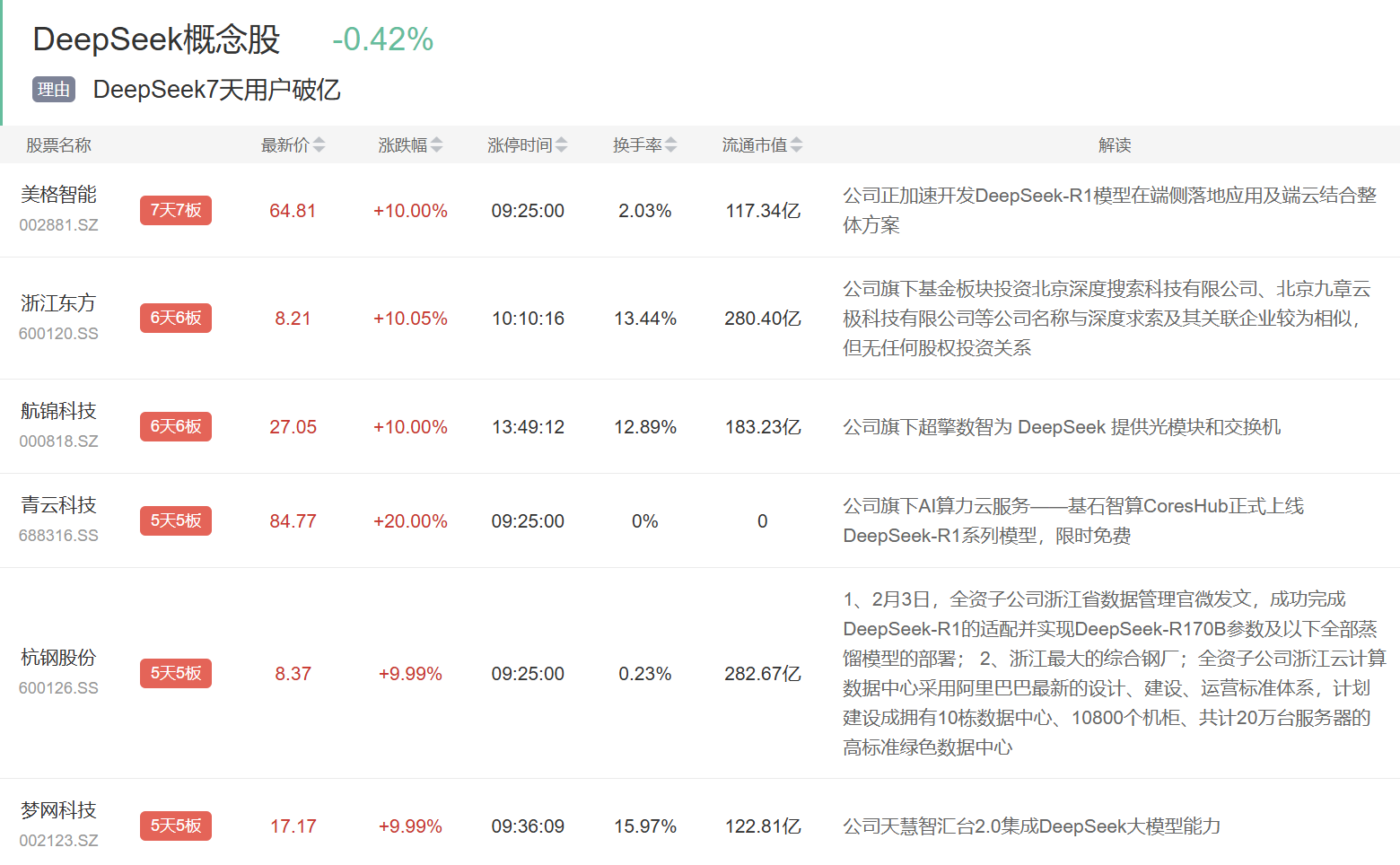1400x865 pixels.
Task: Select the 5天5板 badge for 青云科技
Action: pyautogui.click(x=176, y=521)
